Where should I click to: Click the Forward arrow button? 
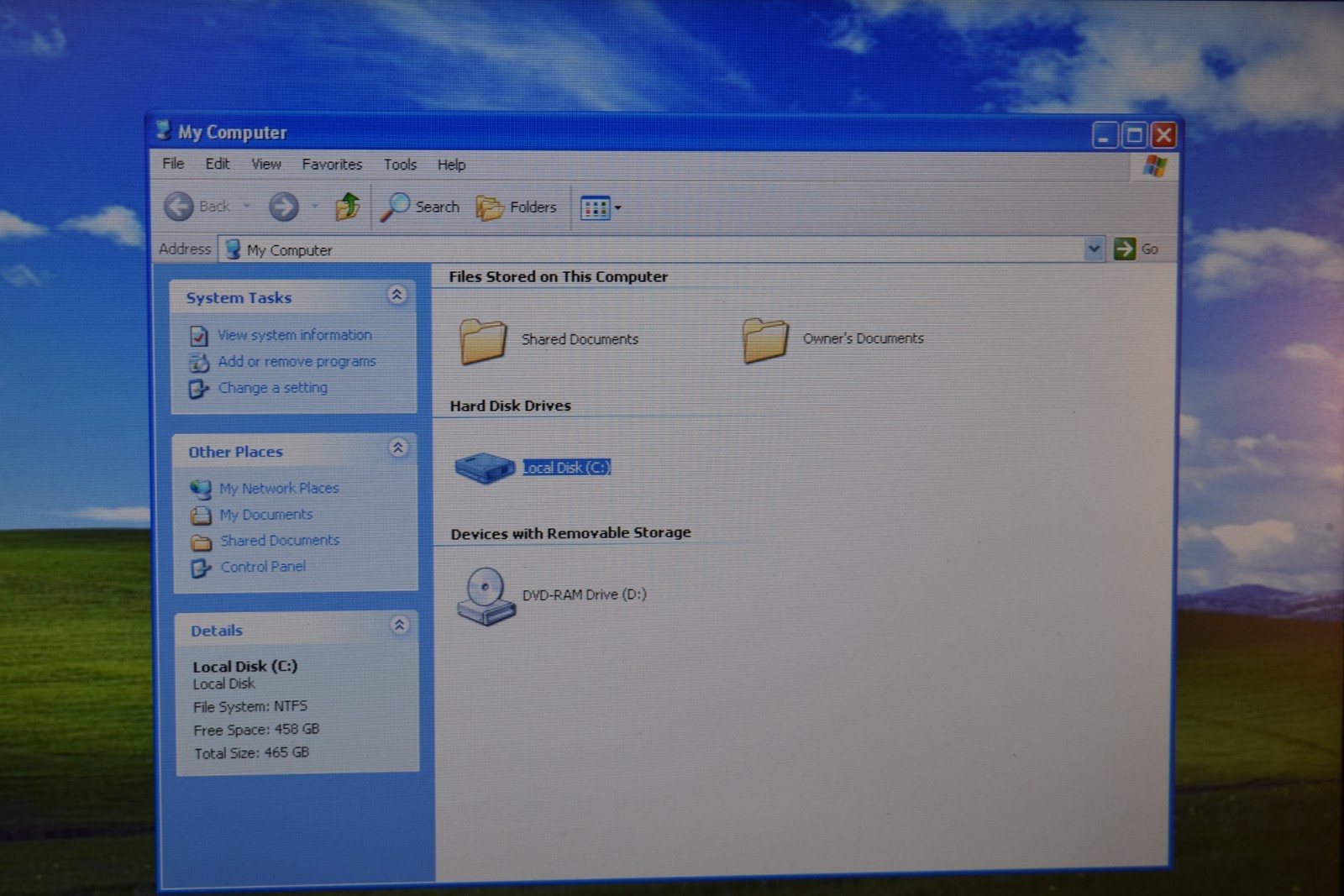pos(284,207)
